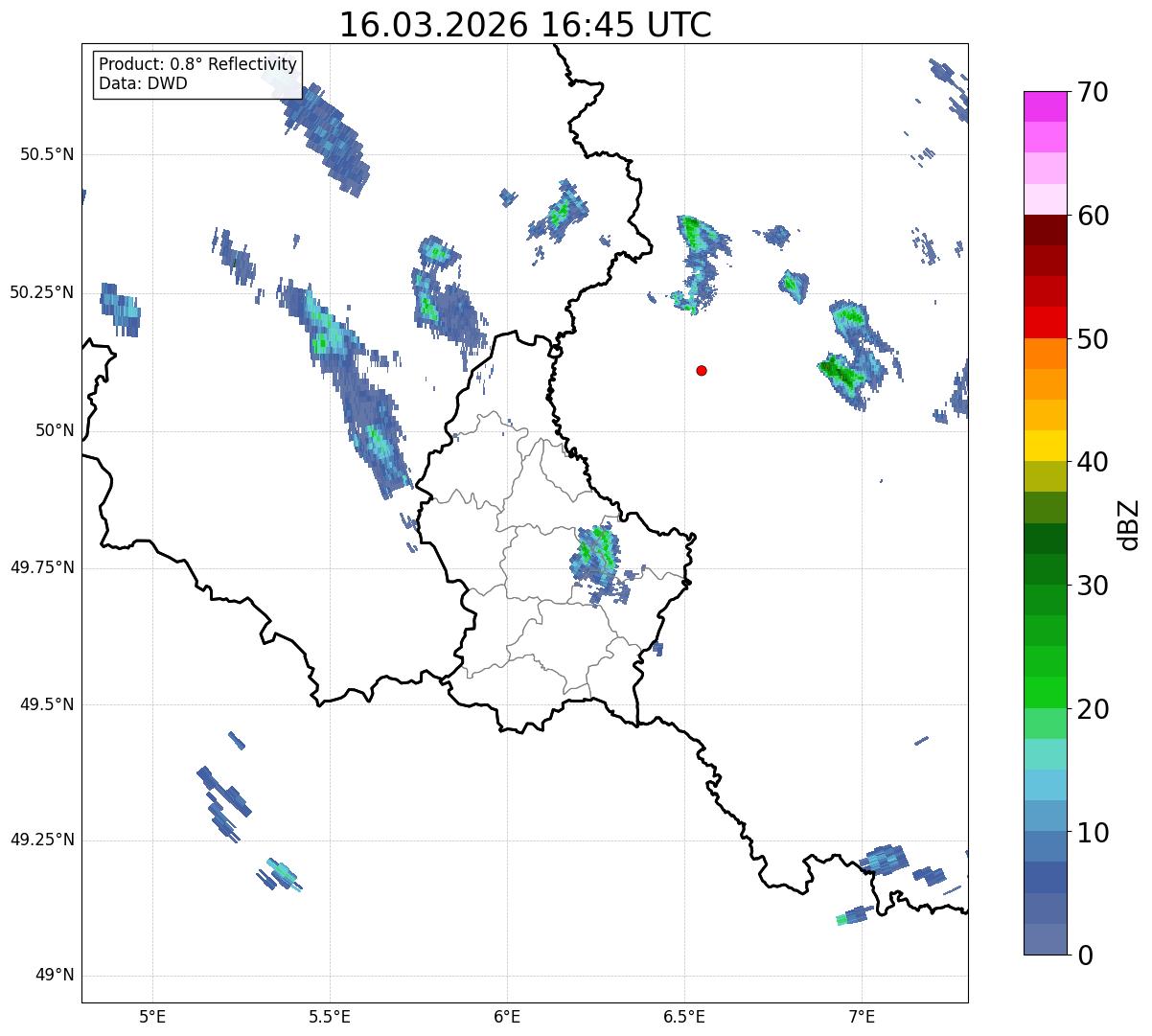Screen dimensions: 1152x1036
Task: Click latitude label 49.25°N
Action: tap(41, 840)
